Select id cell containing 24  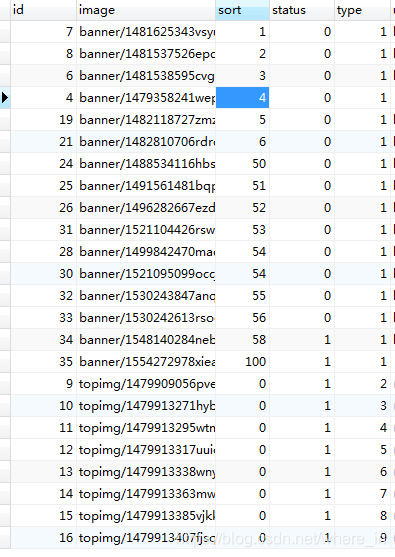click(43, 163)
